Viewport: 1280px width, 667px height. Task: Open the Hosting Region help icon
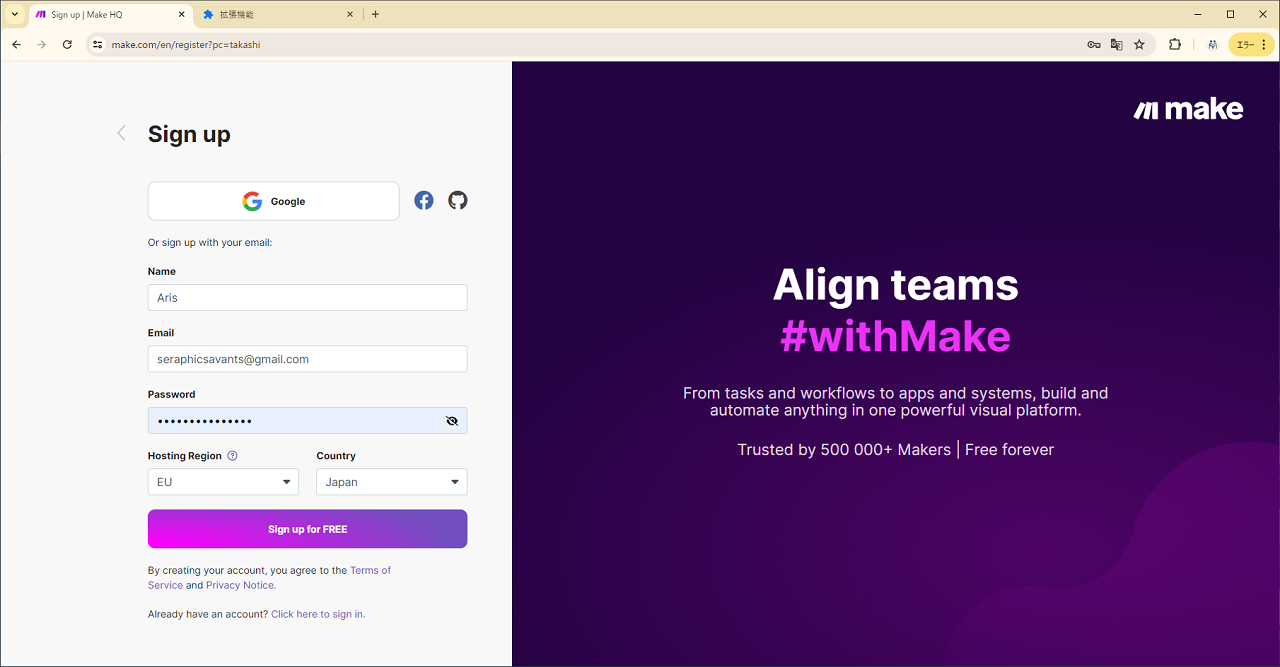[233, 456]
